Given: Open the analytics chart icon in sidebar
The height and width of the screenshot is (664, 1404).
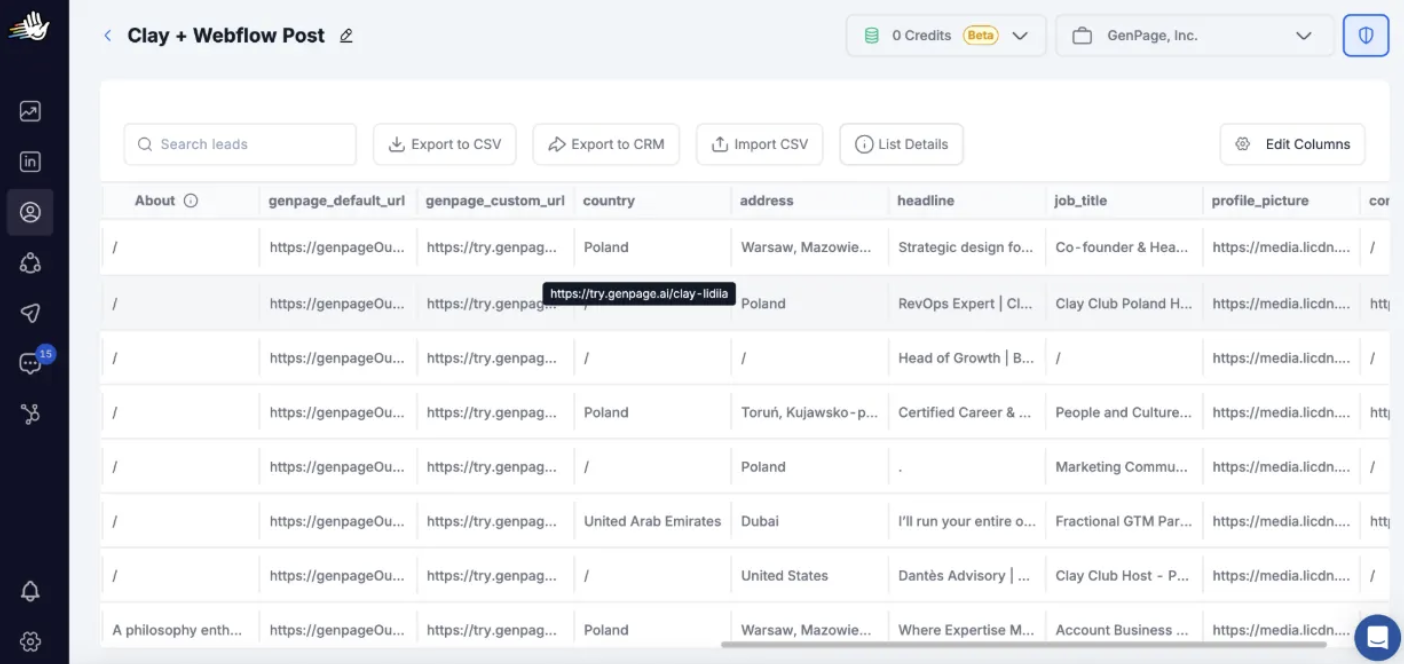Looking at the screenshot, I should (30, 112).
